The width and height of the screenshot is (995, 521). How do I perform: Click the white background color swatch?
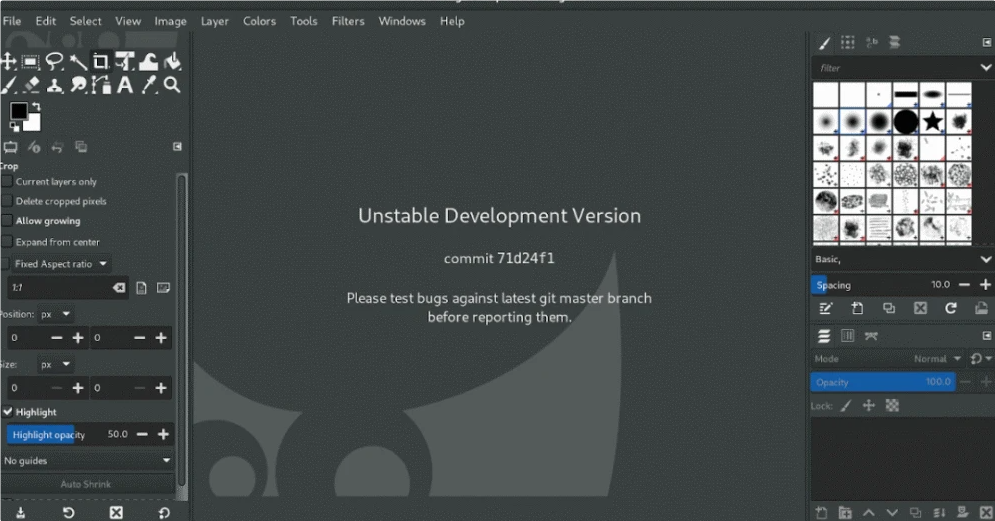point(33,123)
